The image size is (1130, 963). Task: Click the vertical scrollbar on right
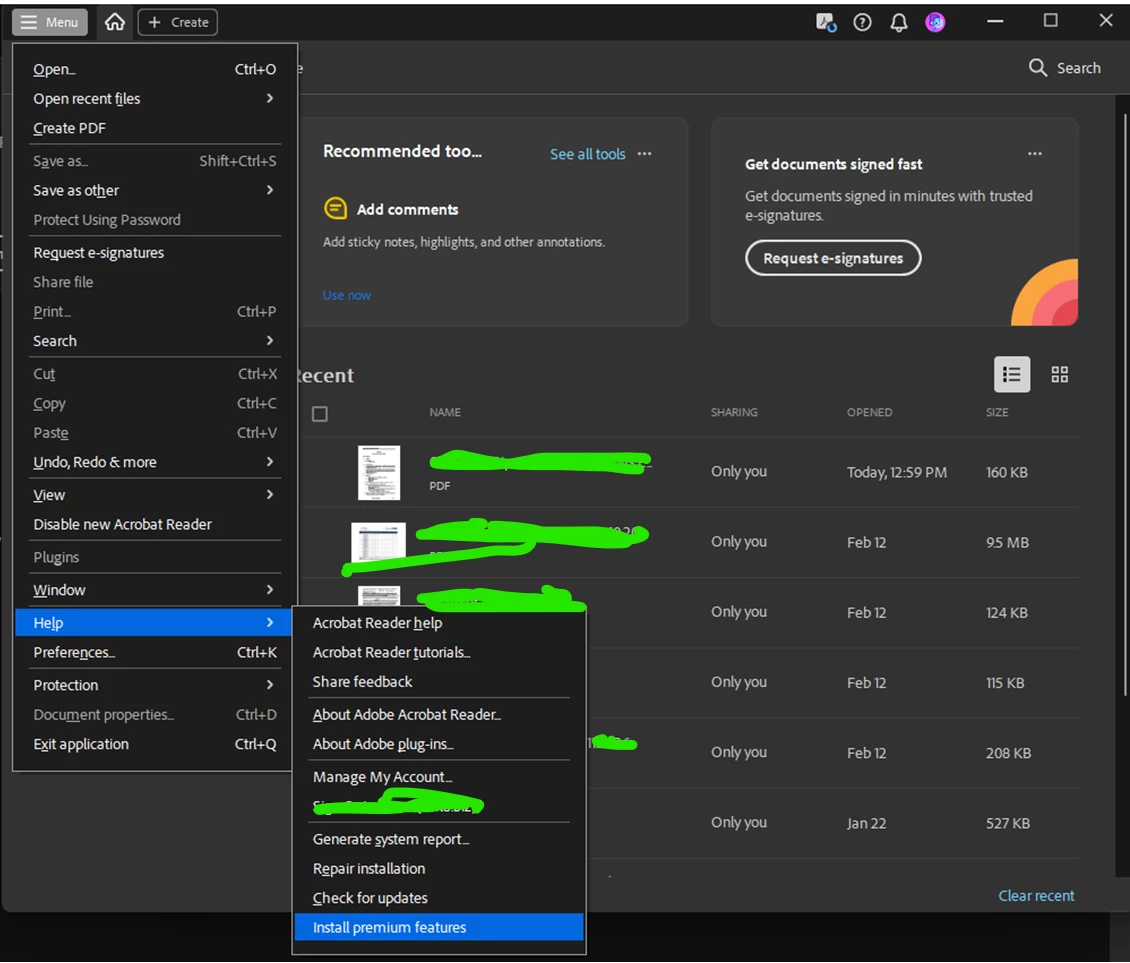click(1125, 404)
